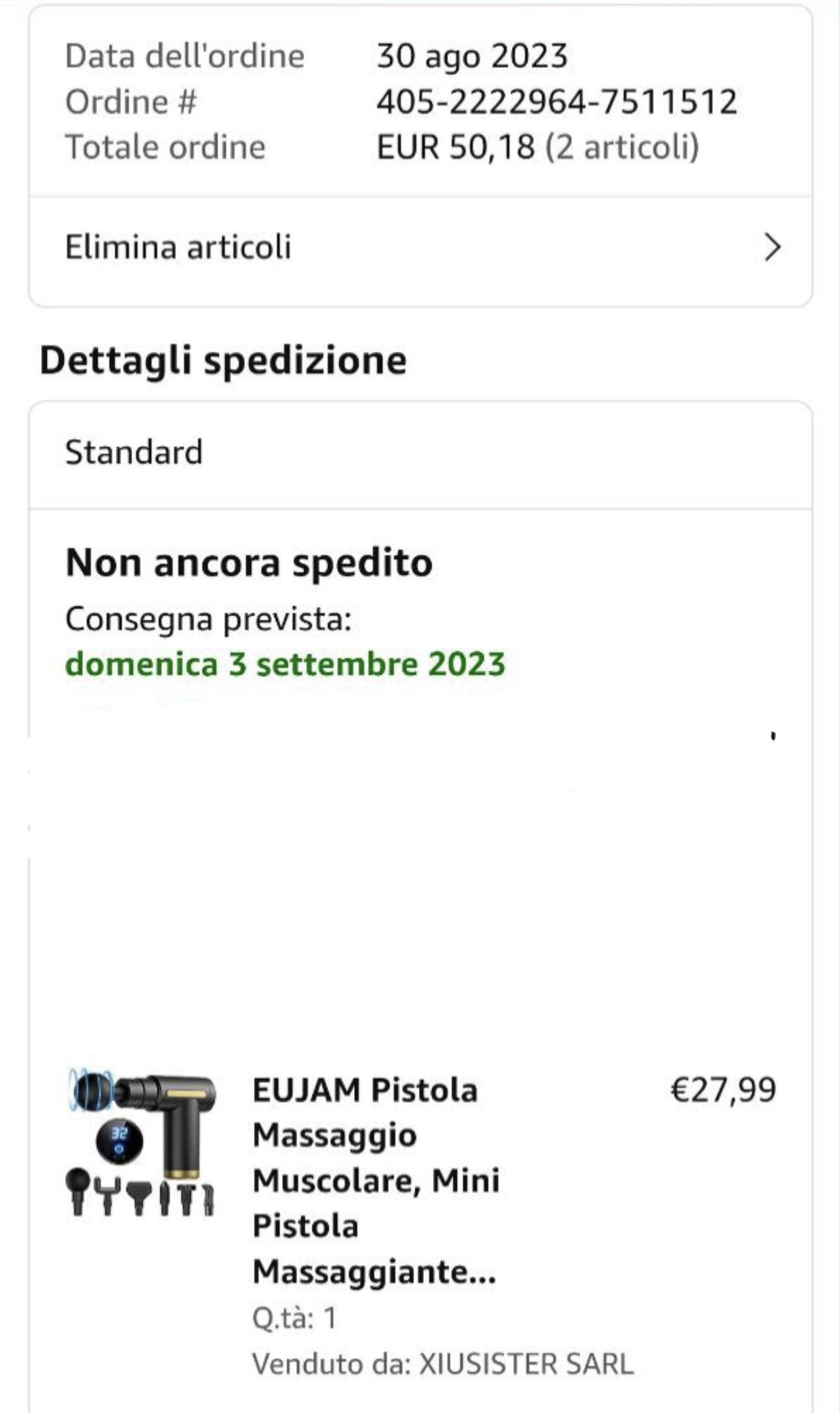Click the Standard shipping method row
Screen dimensions: 840x1413
point(421,453)
